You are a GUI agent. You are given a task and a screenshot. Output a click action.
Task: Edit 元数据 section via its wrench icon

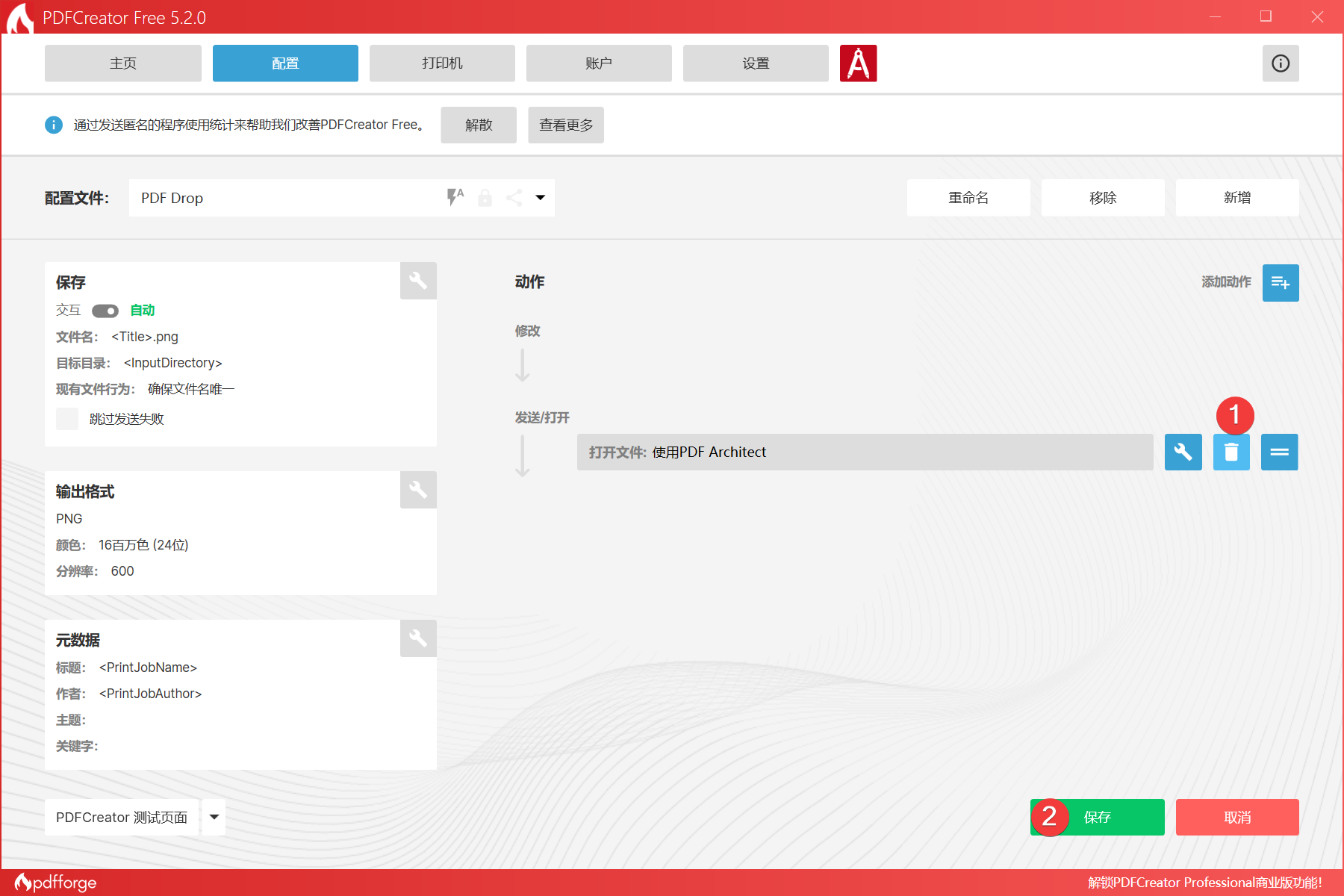click(x=418, y=638)
